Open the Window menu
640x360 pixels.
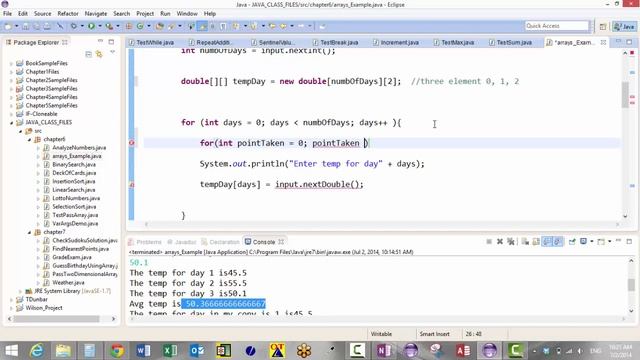pos(187,13)
